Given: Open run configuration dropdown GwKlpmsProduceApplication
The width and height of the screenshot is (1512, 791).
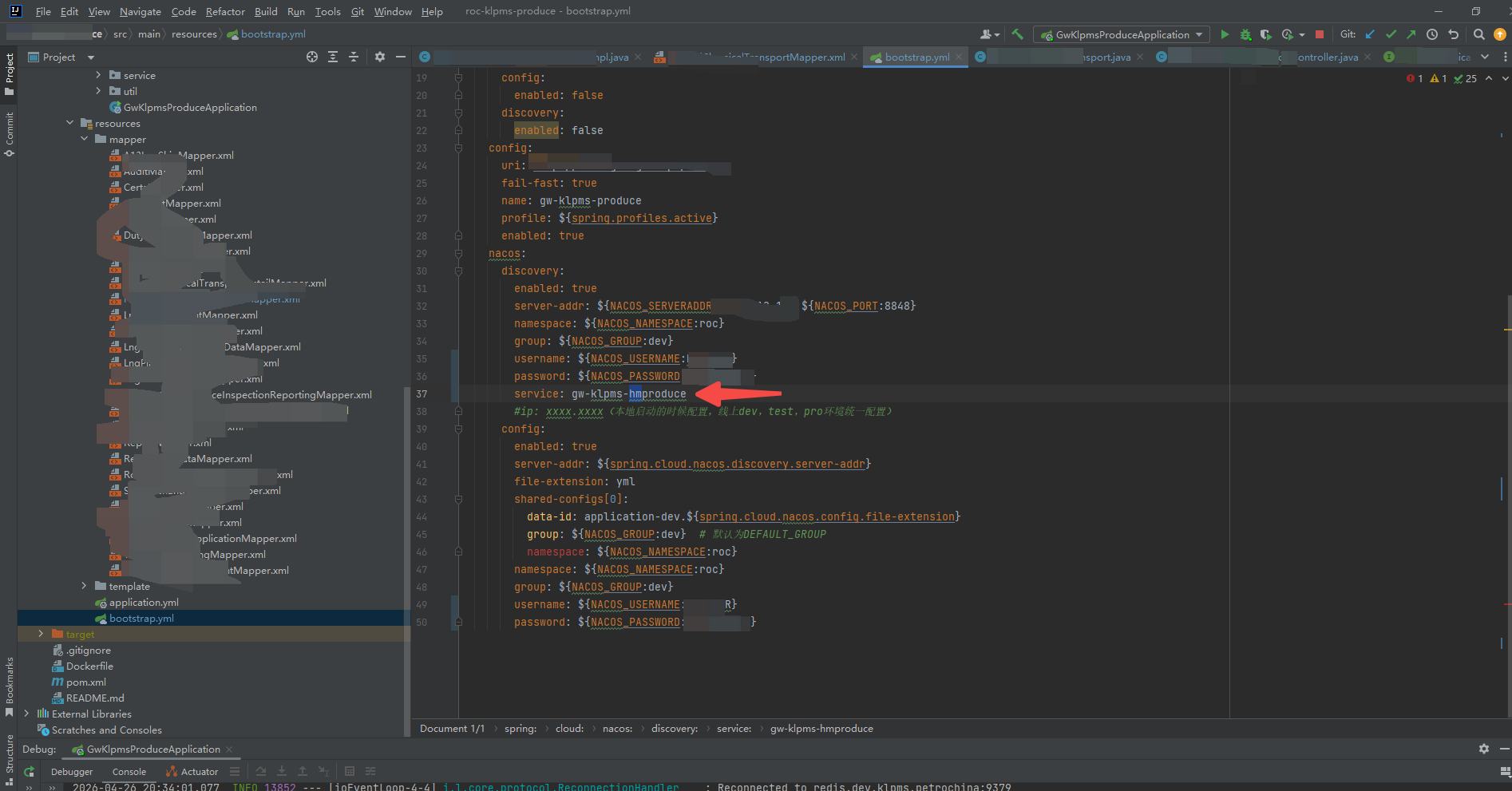Looking at the screenshot, I should point(1122,34).
